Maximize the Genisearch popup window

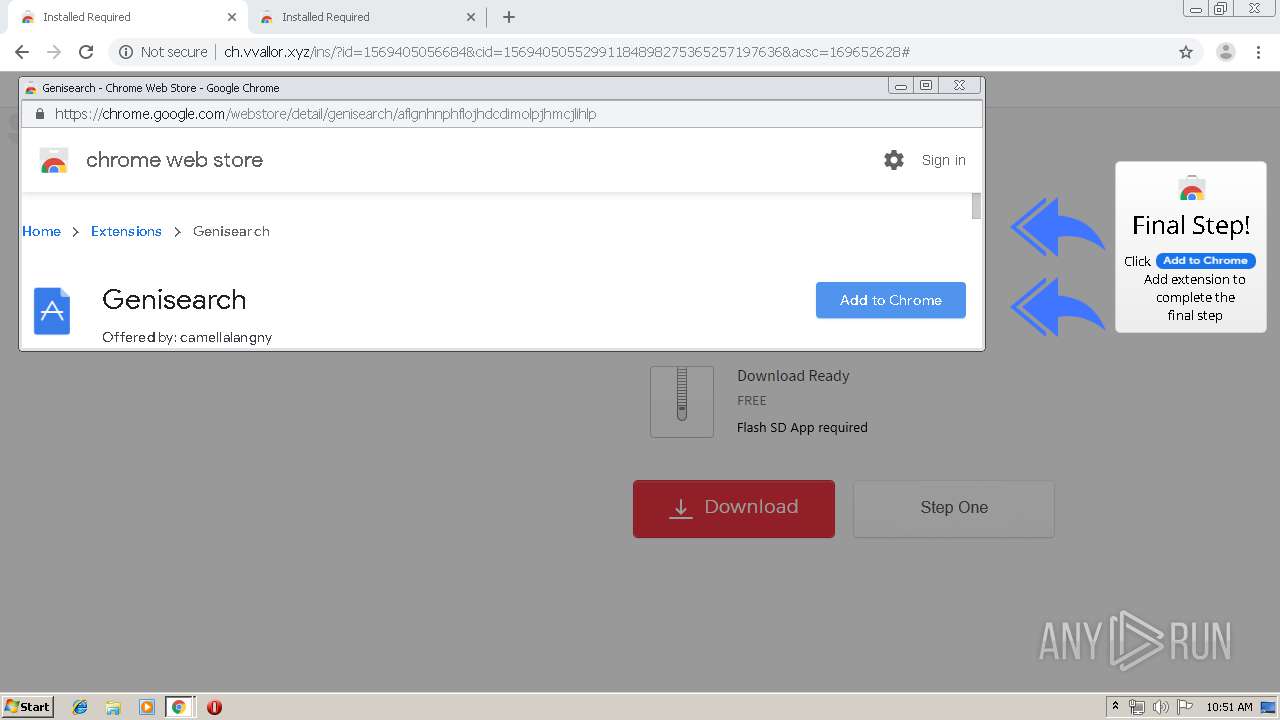[x=926, y=86]
